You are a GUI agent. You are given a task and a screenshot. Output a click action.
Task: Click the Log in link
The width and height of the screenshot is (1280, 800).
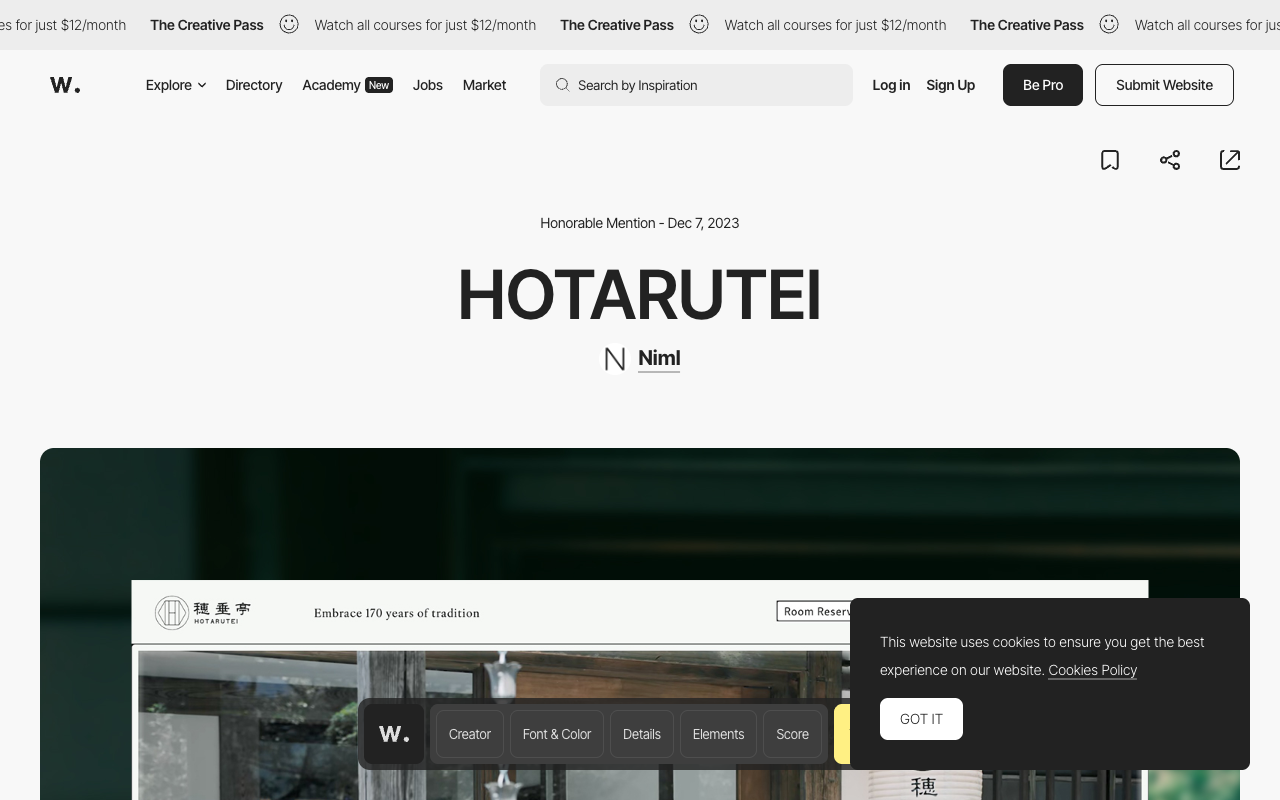click(891, 85)
